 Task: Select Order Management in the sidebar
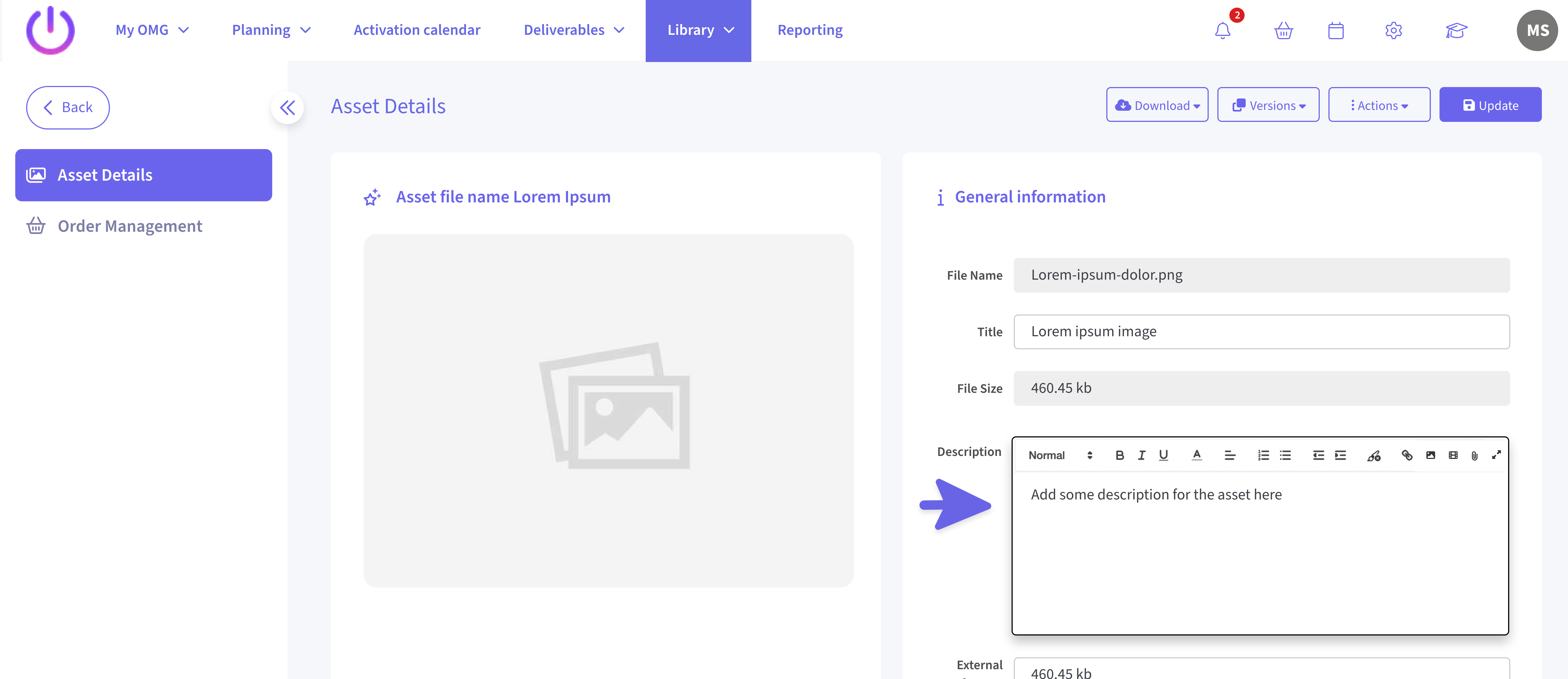pyautogui.click(x=130, y=226)
